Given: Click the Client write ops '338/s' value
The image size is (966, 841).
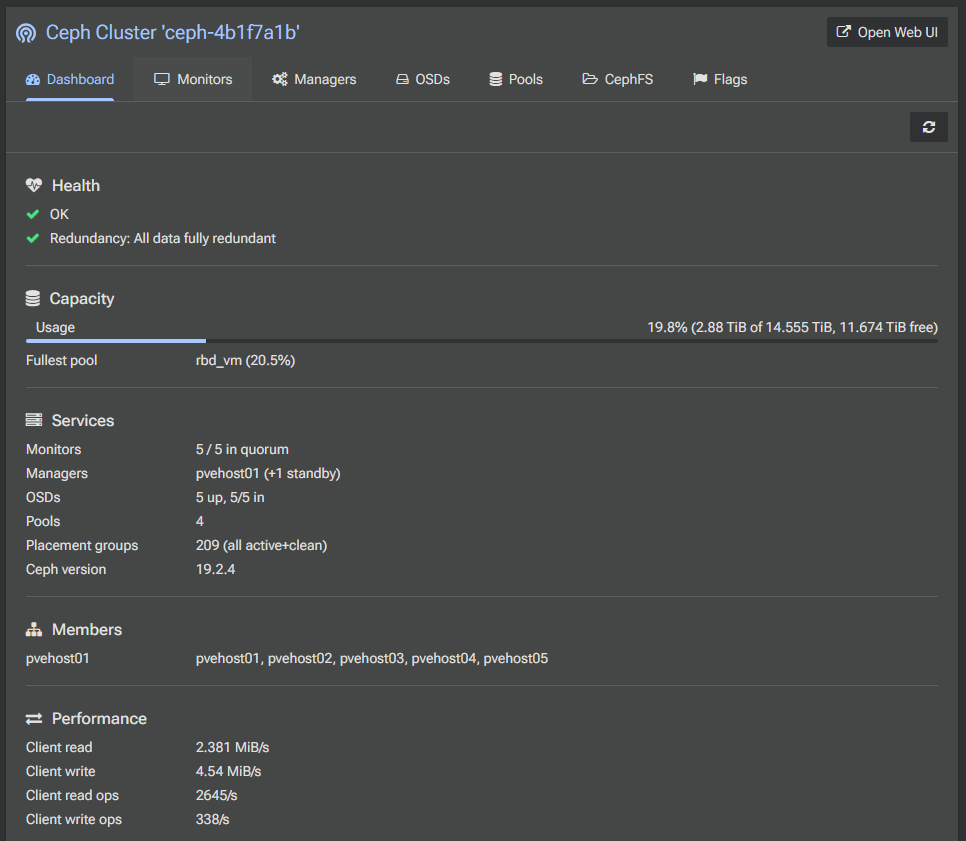Looking at the screenshot, I should pos(213,819).
